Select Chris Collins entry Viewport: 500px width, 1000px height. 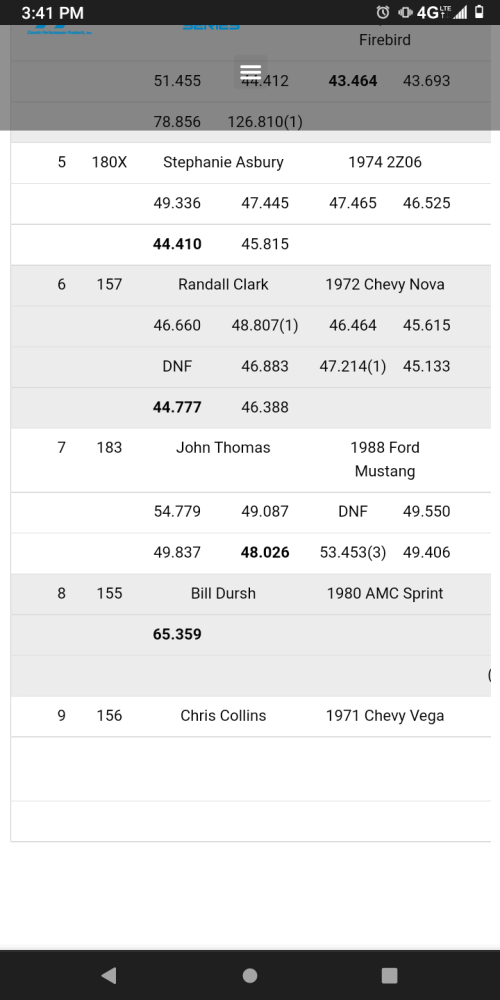(251, 716)
